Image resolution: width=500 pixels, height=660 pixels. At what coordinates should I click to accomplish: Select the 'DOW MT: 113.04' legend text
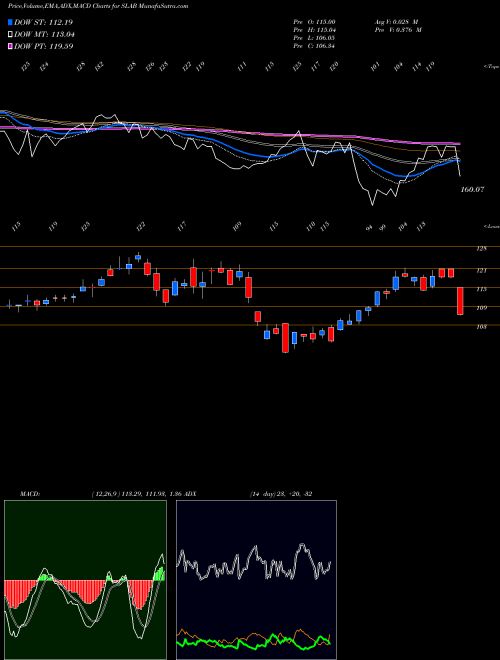pos(44,35)
